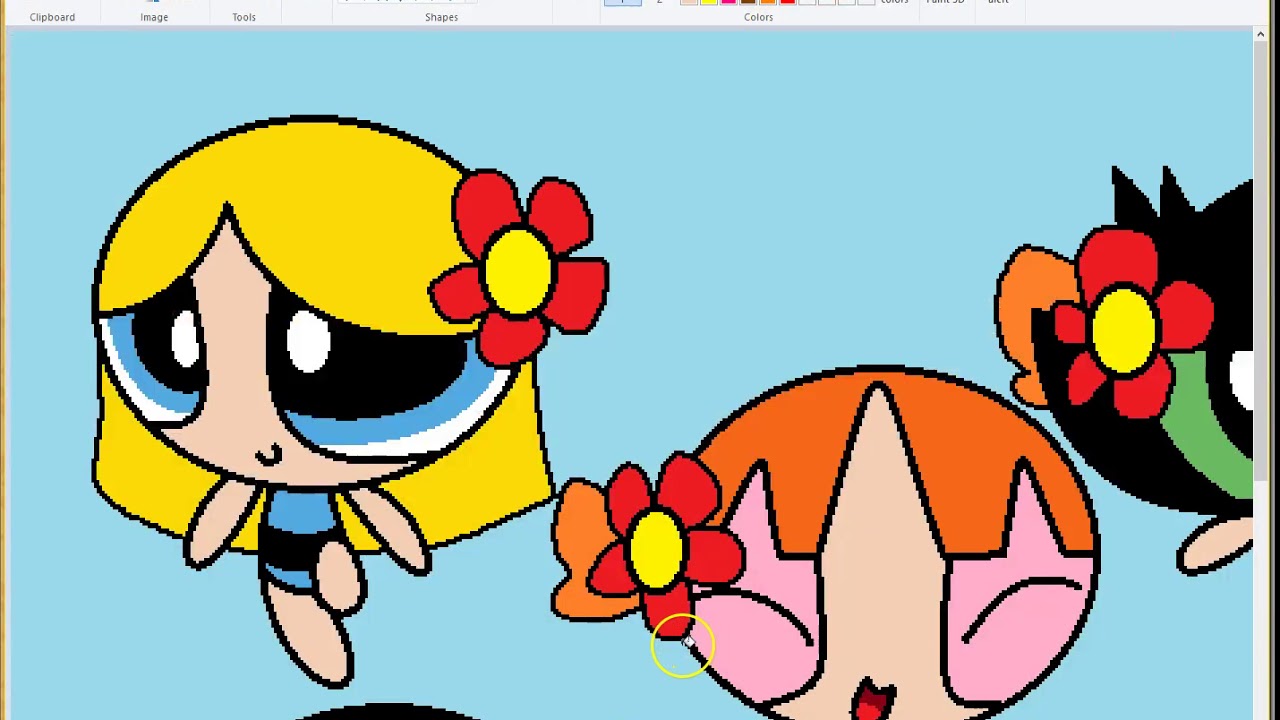
Task: Select the magenta color swatch
Action: click(x=728, y=3)
